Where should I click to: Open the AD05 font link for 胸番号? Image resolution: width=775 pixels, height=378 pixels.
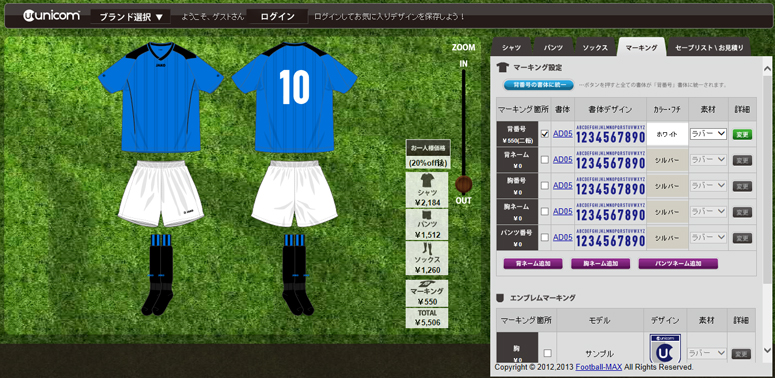tap(562, 185)
